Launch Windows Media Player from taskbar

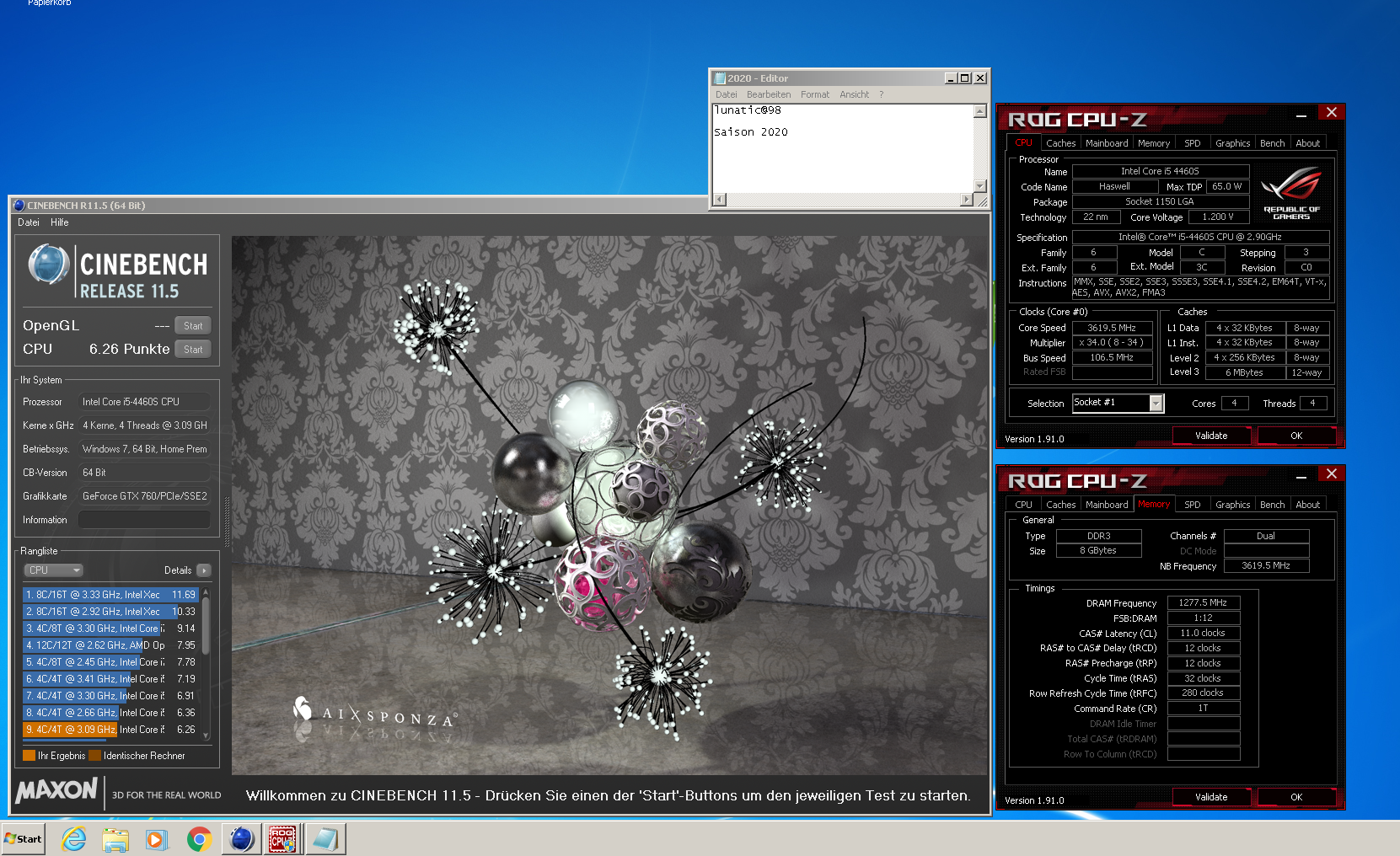click(156, 839)
